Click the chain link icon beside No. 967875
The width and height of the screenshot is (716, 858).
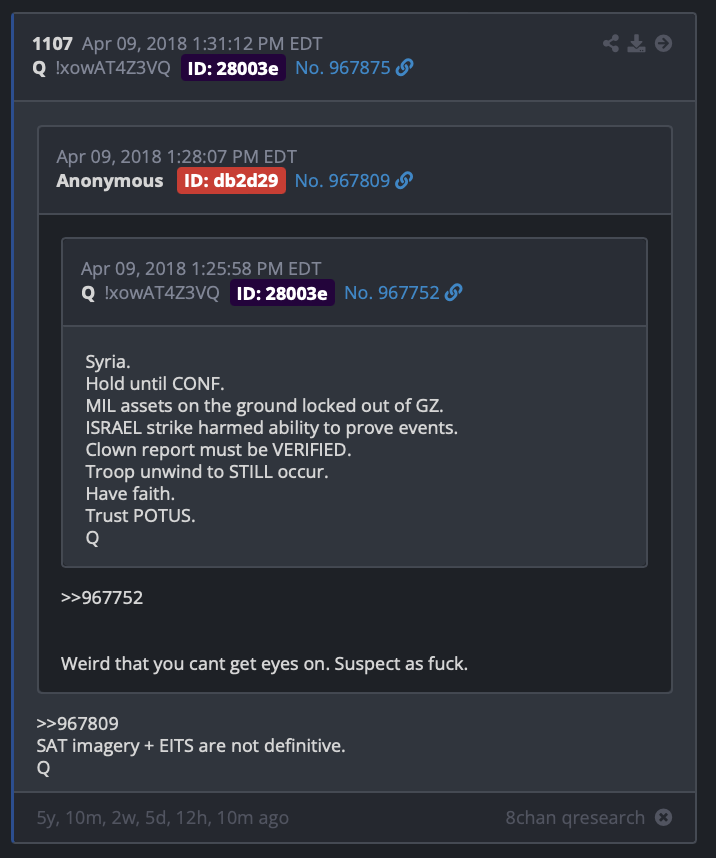click(x=405, y=67)
